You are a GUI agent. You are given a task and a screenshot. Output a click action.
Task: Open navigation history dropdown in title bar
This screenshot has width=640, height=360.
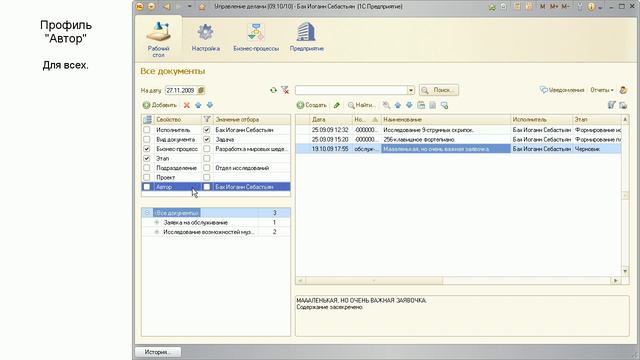pos(190,7)
